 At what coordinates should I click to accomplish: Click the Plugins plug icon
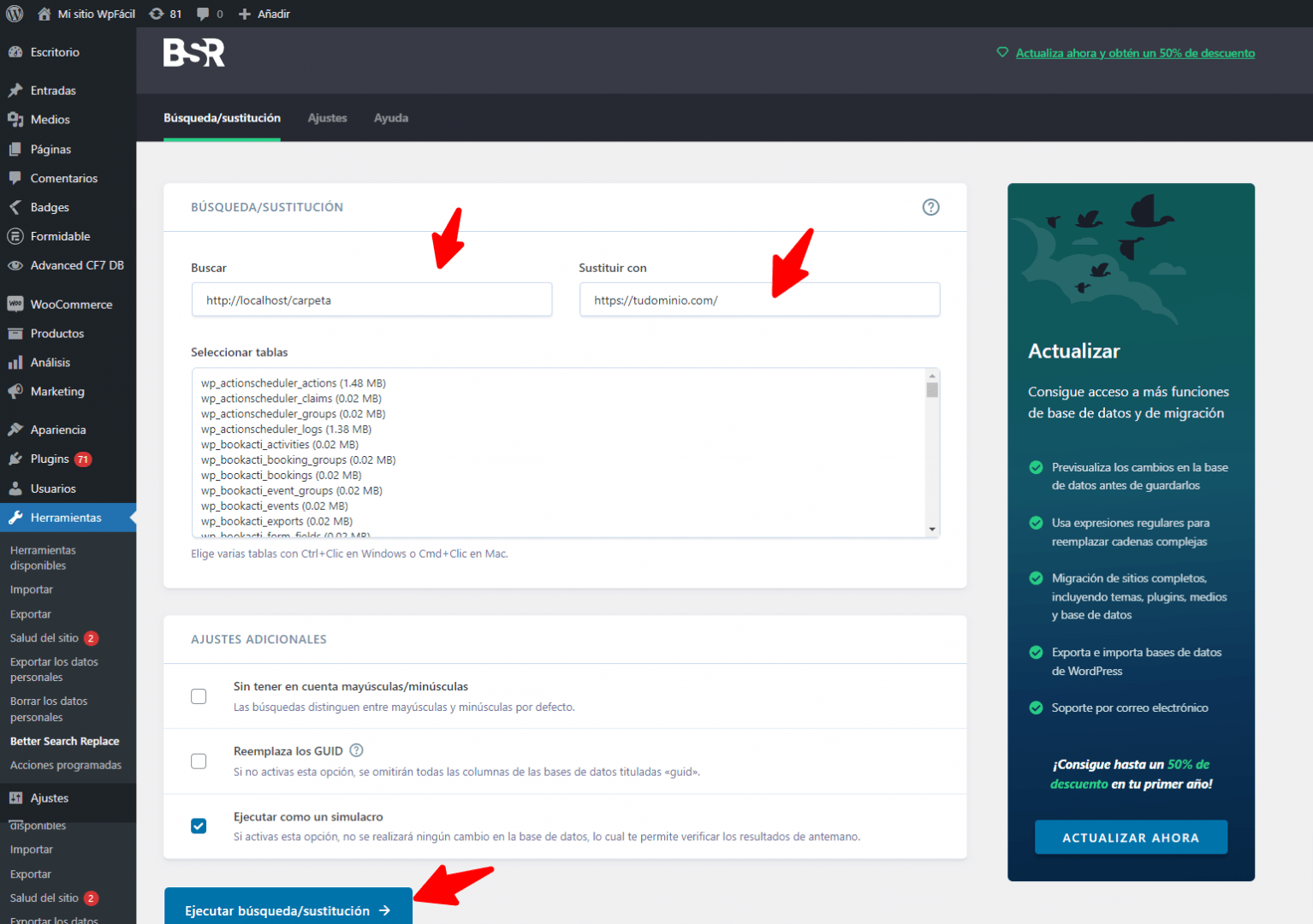pos(15,459)
